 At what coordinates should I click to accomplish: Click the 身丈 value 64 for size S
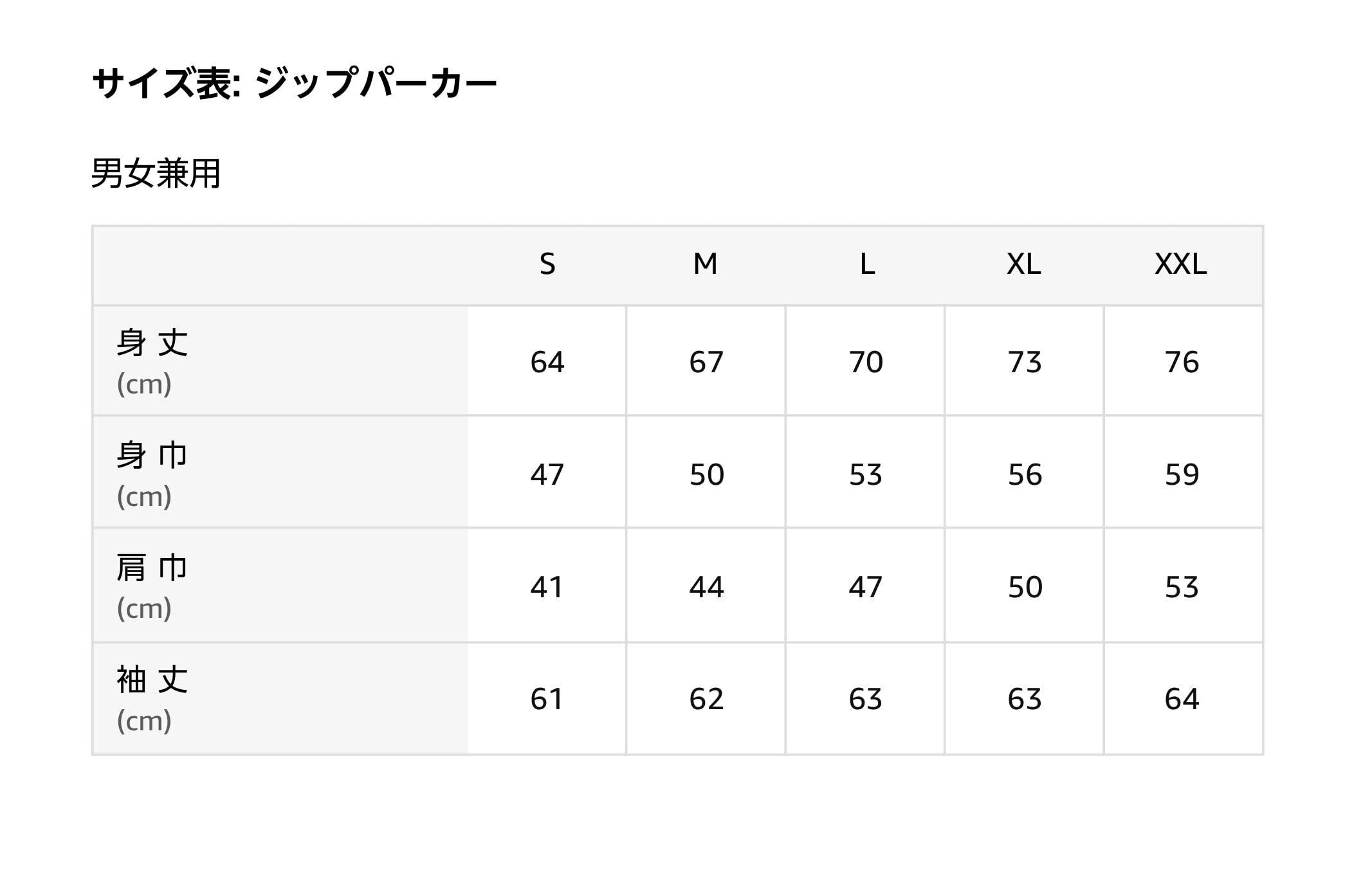click(547, 362)
